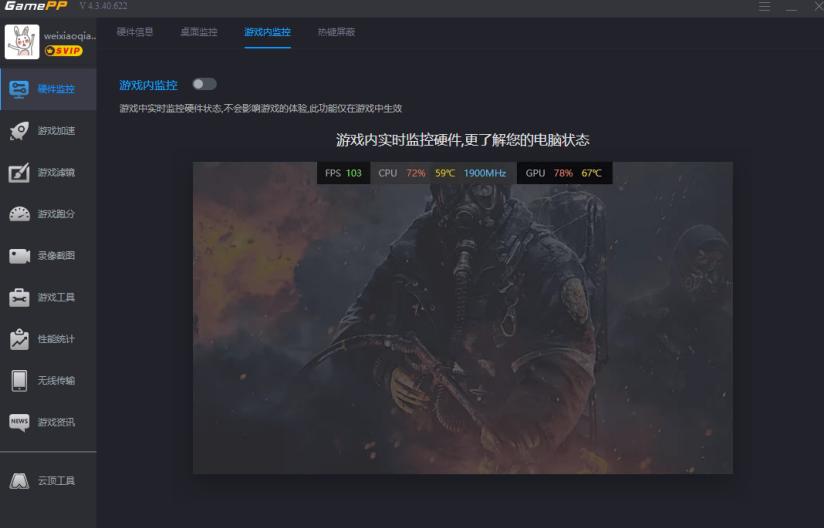The height and width of the screenshot is (528, 824).
Task: Minimize the GamePP window
Action: [x=791, y=7]
